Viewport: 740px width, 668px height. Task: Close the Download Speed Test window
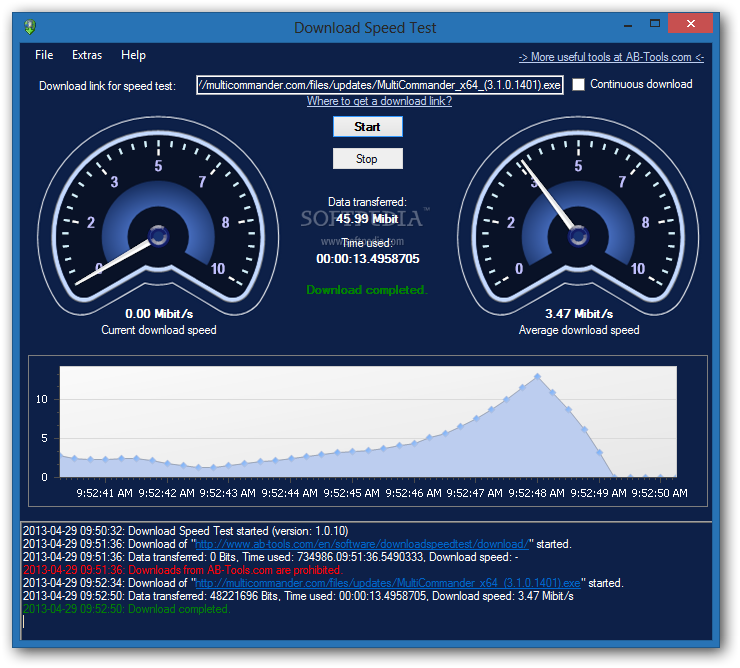click(690, 23)
